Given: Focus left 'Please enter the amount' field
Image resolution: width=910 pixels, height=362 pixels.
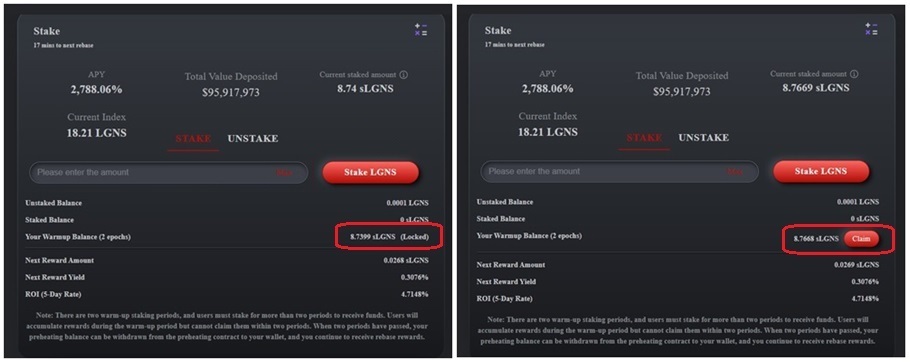Looking at the screenshot, I should [x=168, y=172].
